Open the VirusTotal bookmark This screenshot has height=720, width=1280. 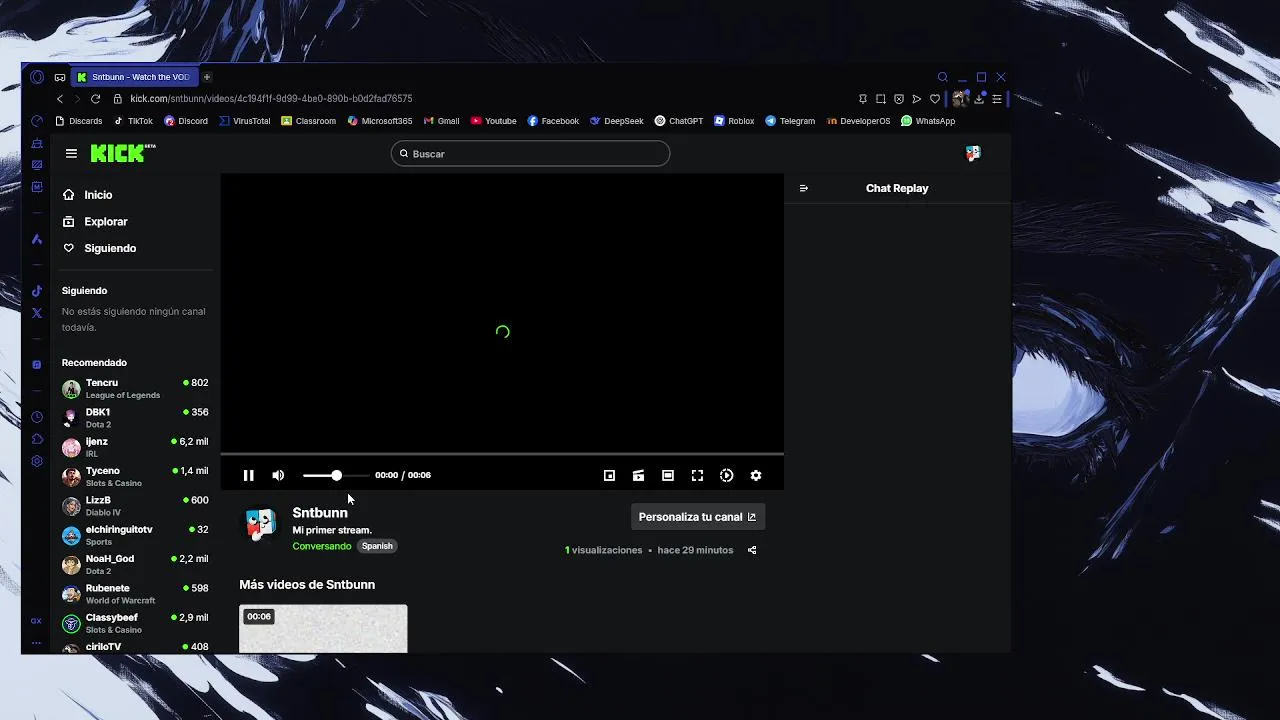pyautogui.click(x=244, y=121)
